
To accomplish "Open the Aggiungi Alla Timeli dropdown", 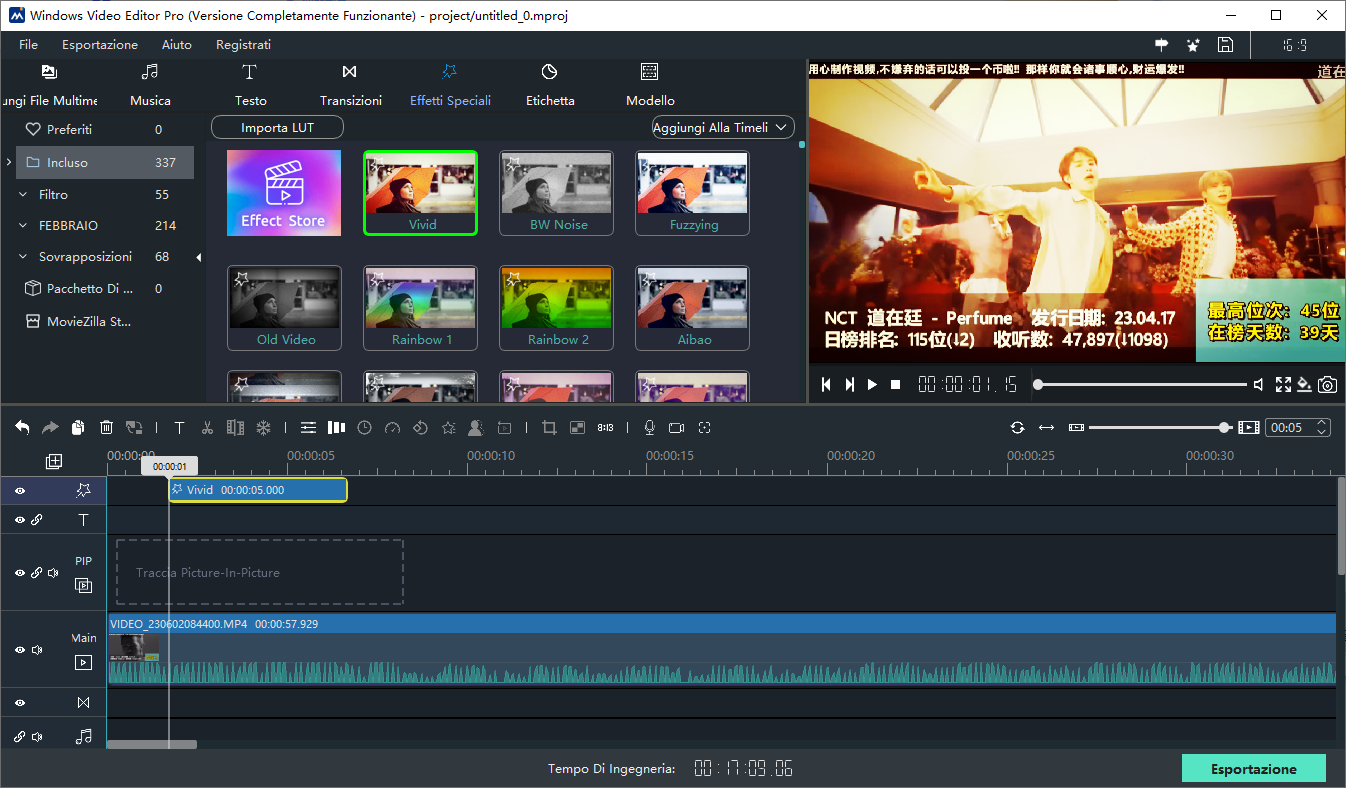I will [722, 127].
